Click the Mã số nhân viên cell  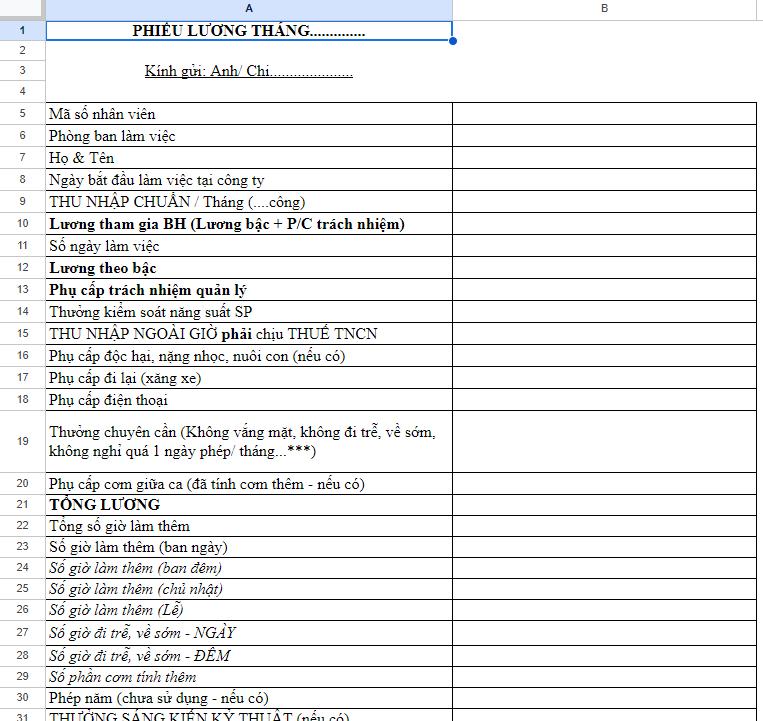pos(249,114)
